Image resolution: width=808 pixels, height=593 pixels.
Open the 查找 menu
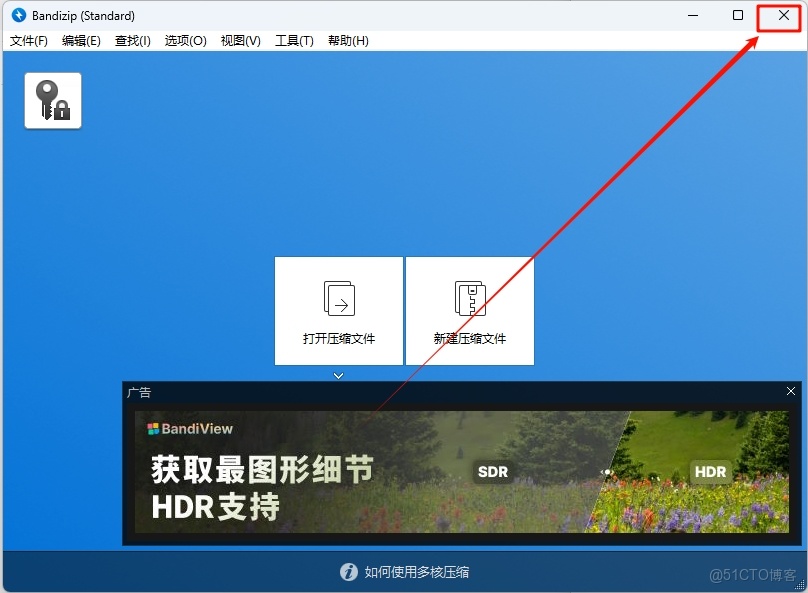(x=133, y=41)
